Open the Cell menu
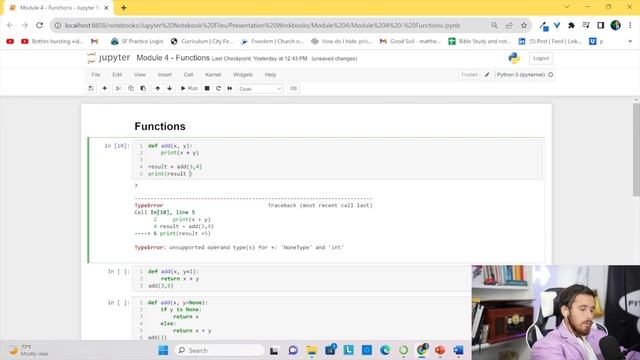This screenshot has width=640, height=360. (x=188, y=75)
